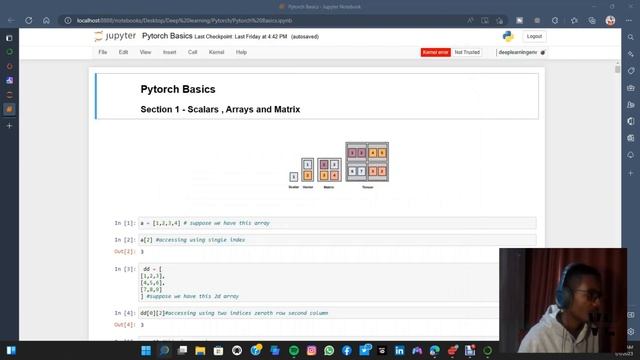640x360 pixels.
Task: Open the Insert menu
Action: pos(169,52)
